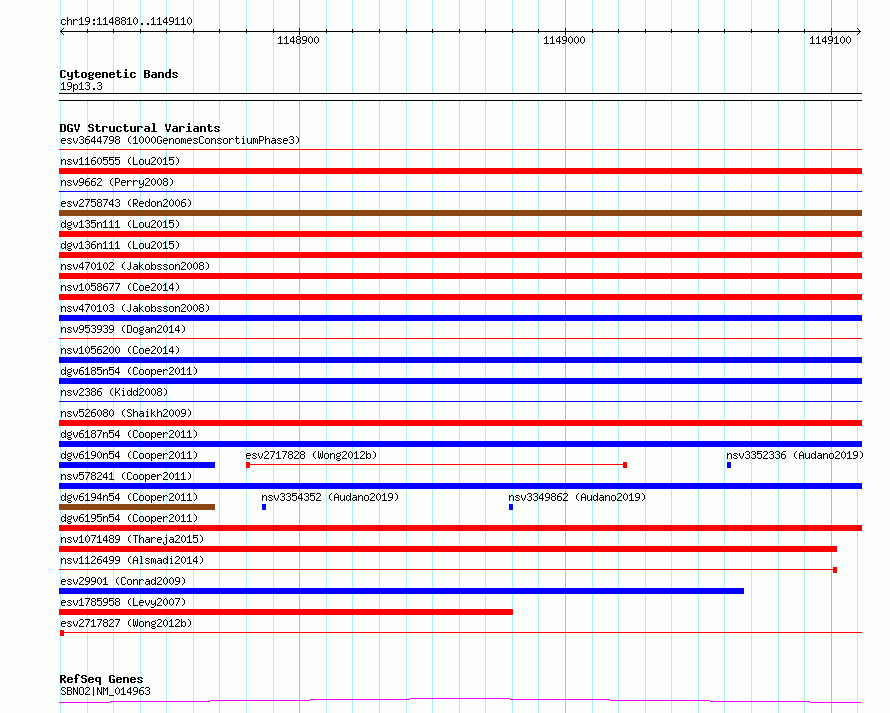
Task: Click the blue nsv470103 variant bar
Action: (460, 318)
